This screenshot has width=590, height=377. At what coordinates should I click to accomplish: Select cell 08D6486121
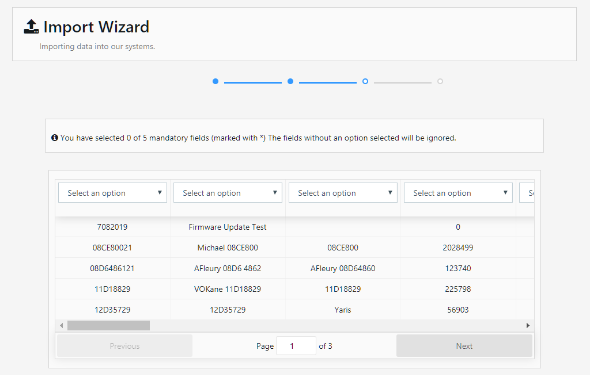point(112,268)
